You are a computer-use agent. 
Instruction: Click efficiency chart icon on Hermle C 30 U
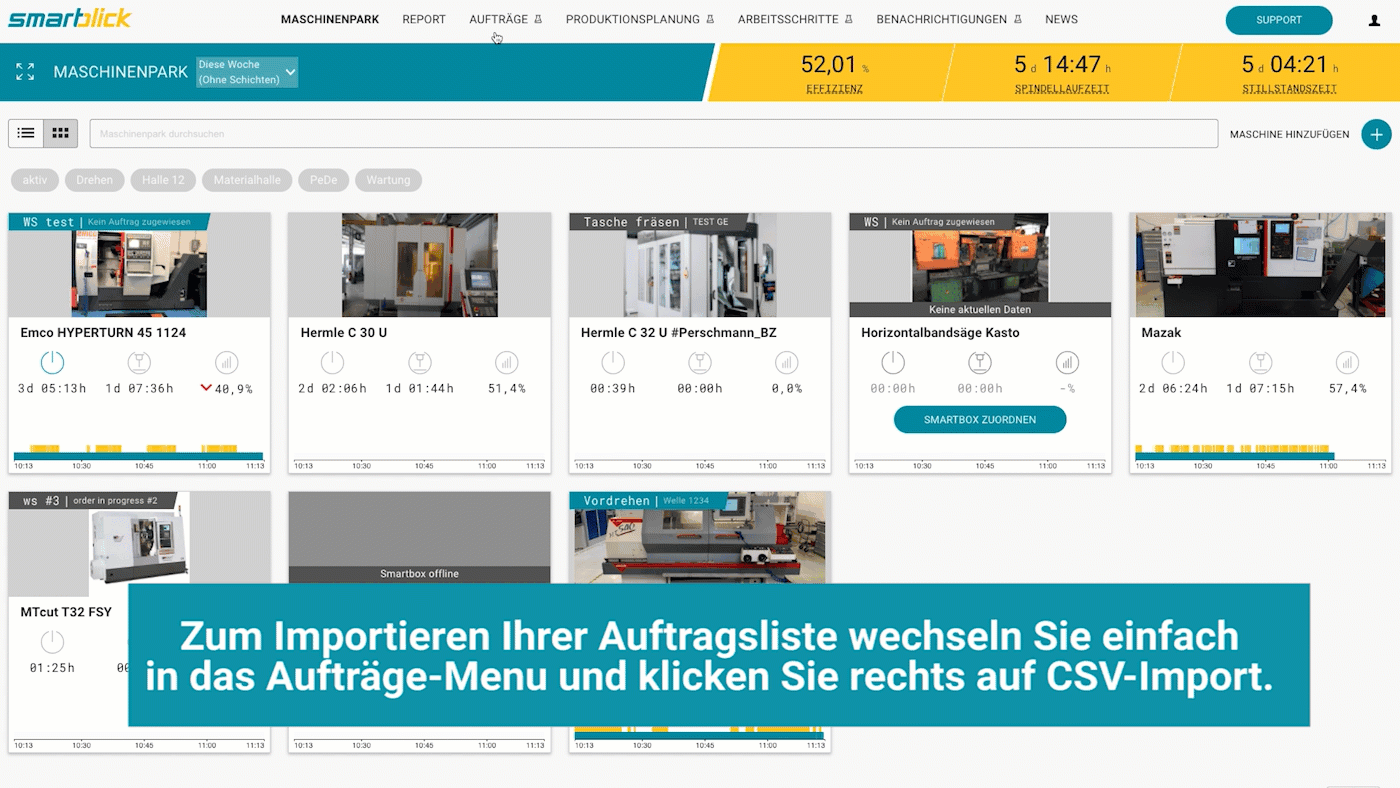click(x=507, y=363)
